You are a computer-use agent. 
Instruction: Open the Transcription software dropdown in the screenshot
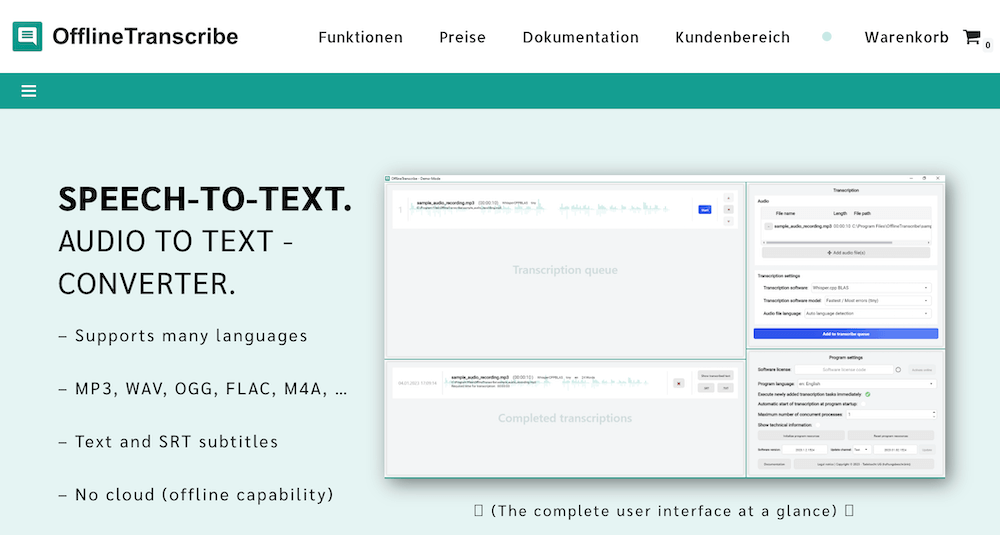tap(871, 288)
